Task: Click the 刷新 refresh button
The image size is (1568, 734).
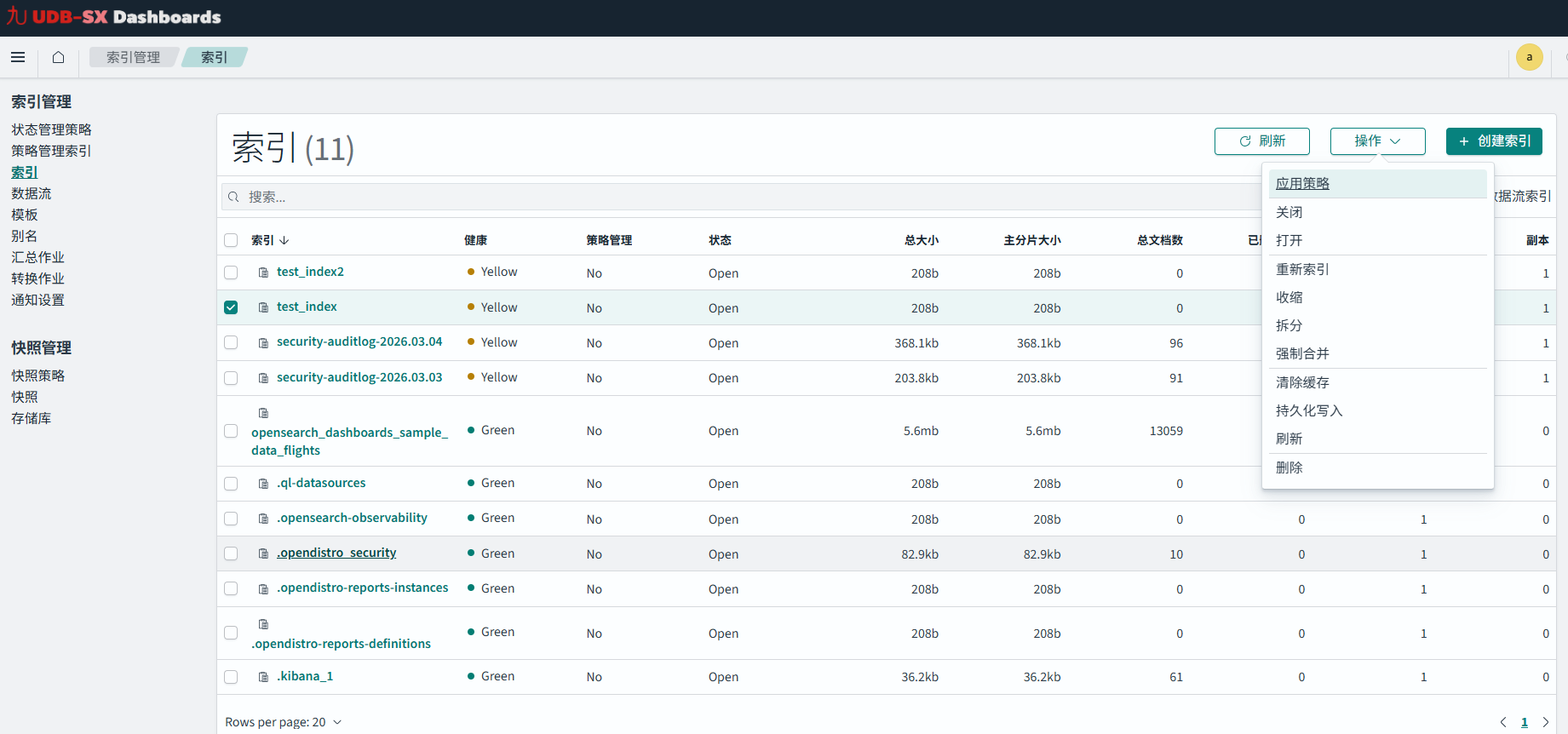Action: click(x=1261, y=141)
